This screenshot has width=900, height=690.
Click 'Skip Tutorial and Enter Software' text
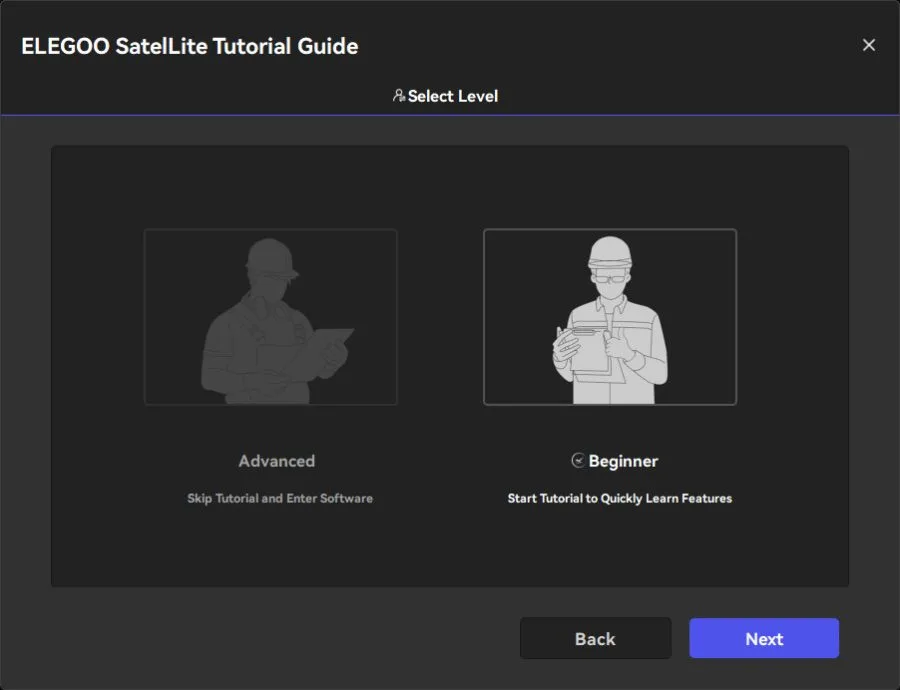280,498
